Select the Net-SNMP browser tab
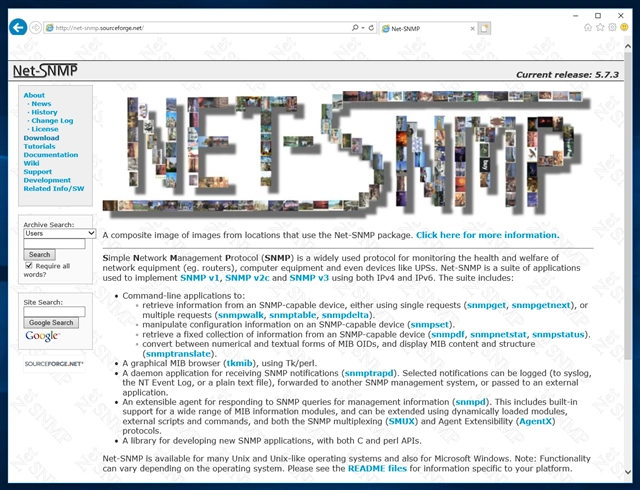This screenshot has width=640, height=490. click(428, 28)
